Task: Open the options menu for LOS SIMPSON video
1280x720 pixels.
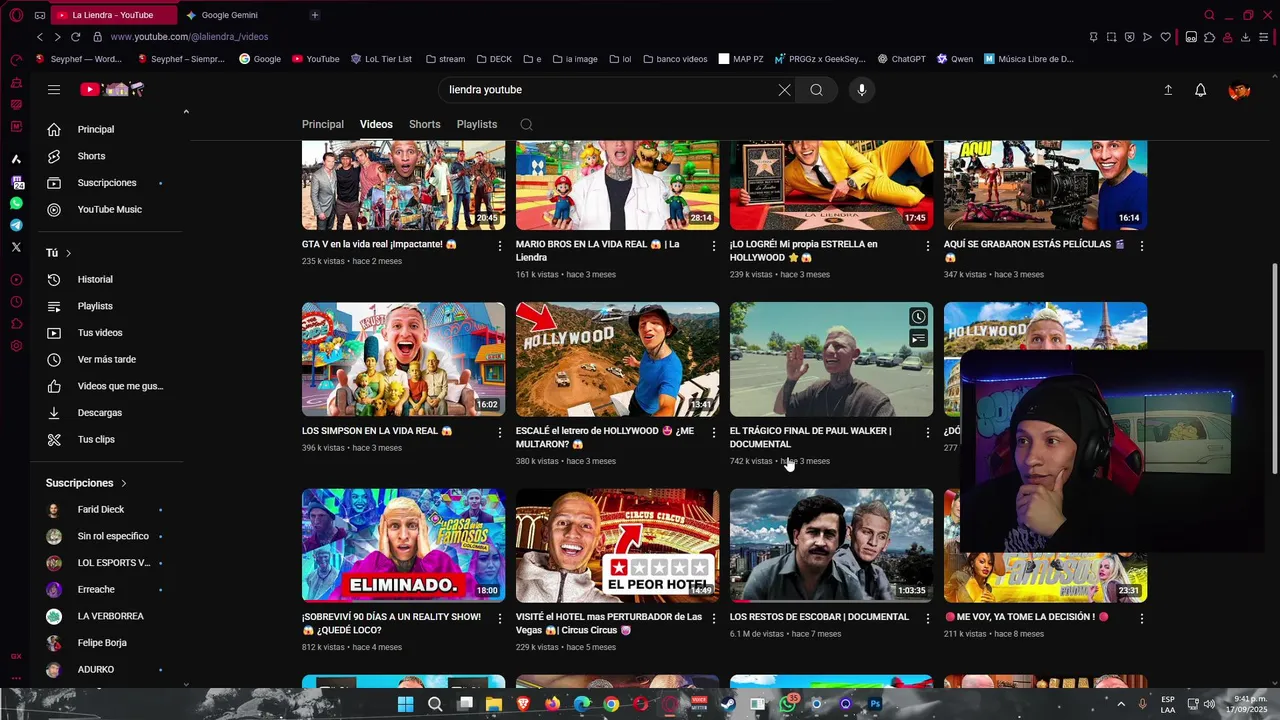Action: (500, 432)
